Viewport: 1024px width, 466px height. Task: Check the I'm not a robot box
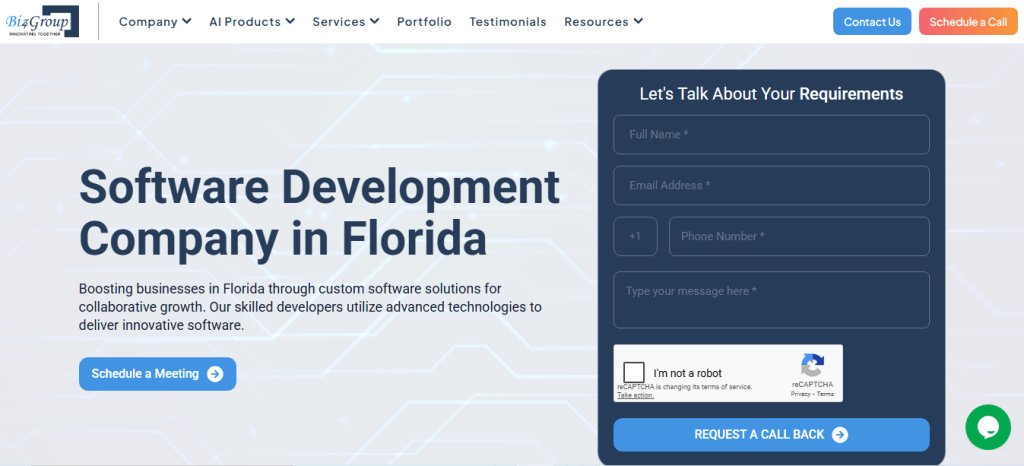click(x=634, y=373)
